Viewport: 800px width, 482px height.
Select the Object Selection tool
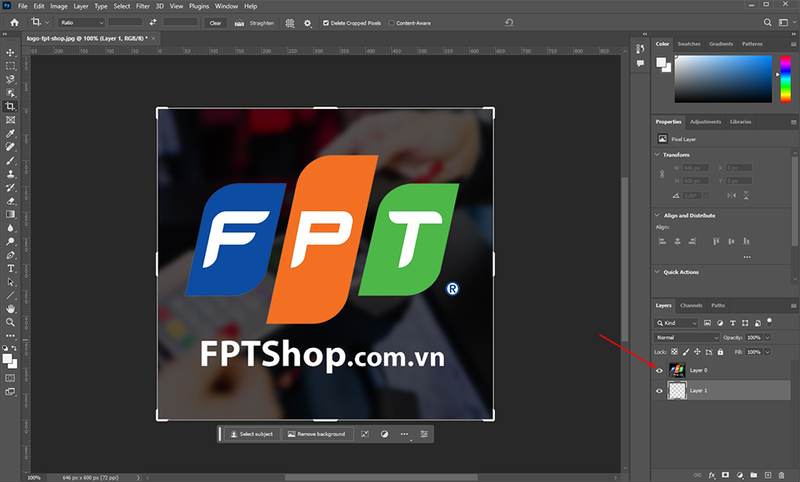pyautogui.click(x=10, y=93)
